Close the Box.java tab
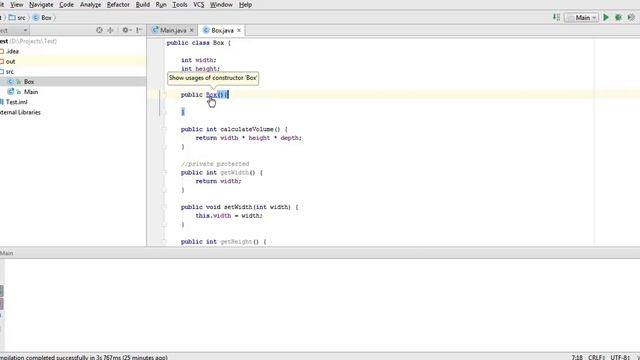This screenshot has width=640, height=360. (x=239, y=30)
